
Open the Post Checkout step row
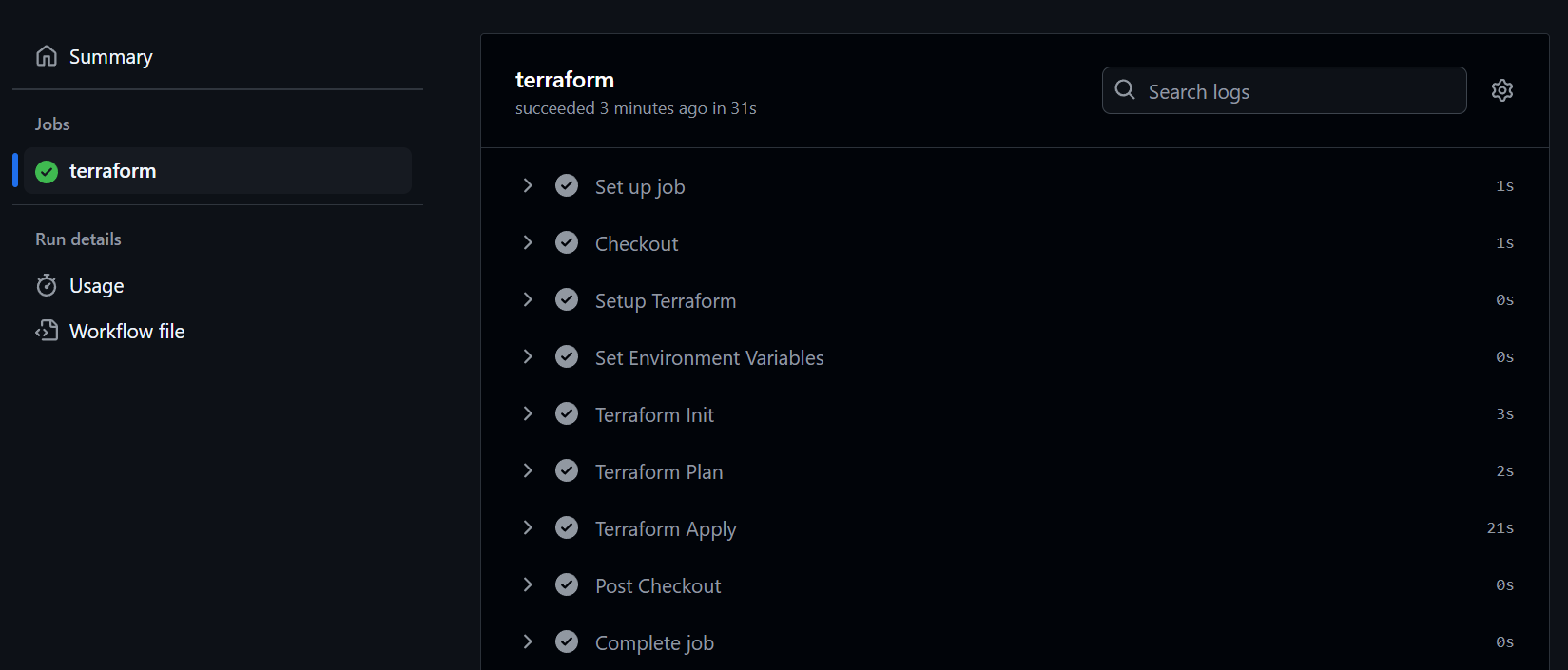click(x=1015, y=585)
